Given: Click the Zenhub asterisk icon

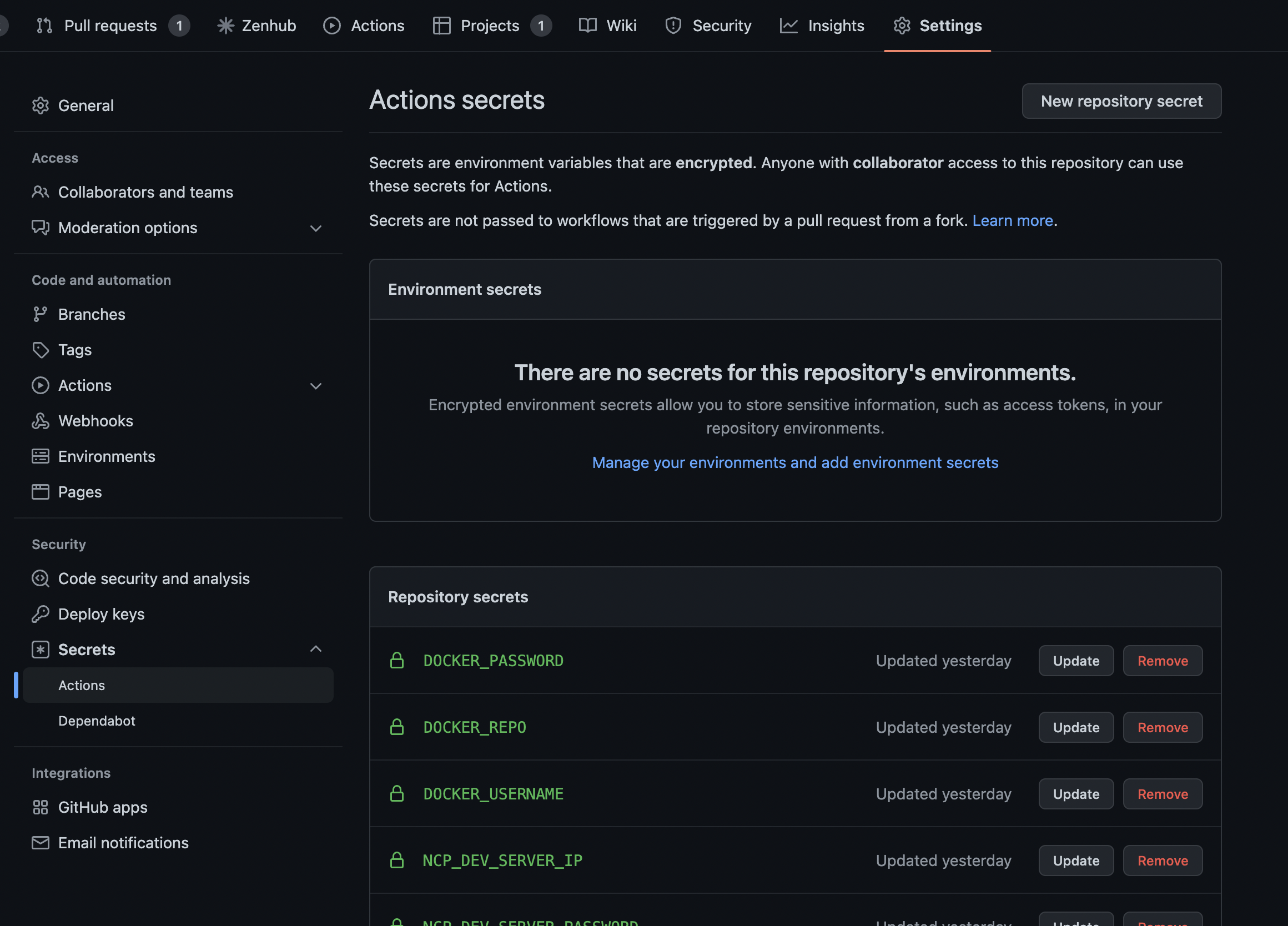Looking at the screenshot, I should click(225, 26).
